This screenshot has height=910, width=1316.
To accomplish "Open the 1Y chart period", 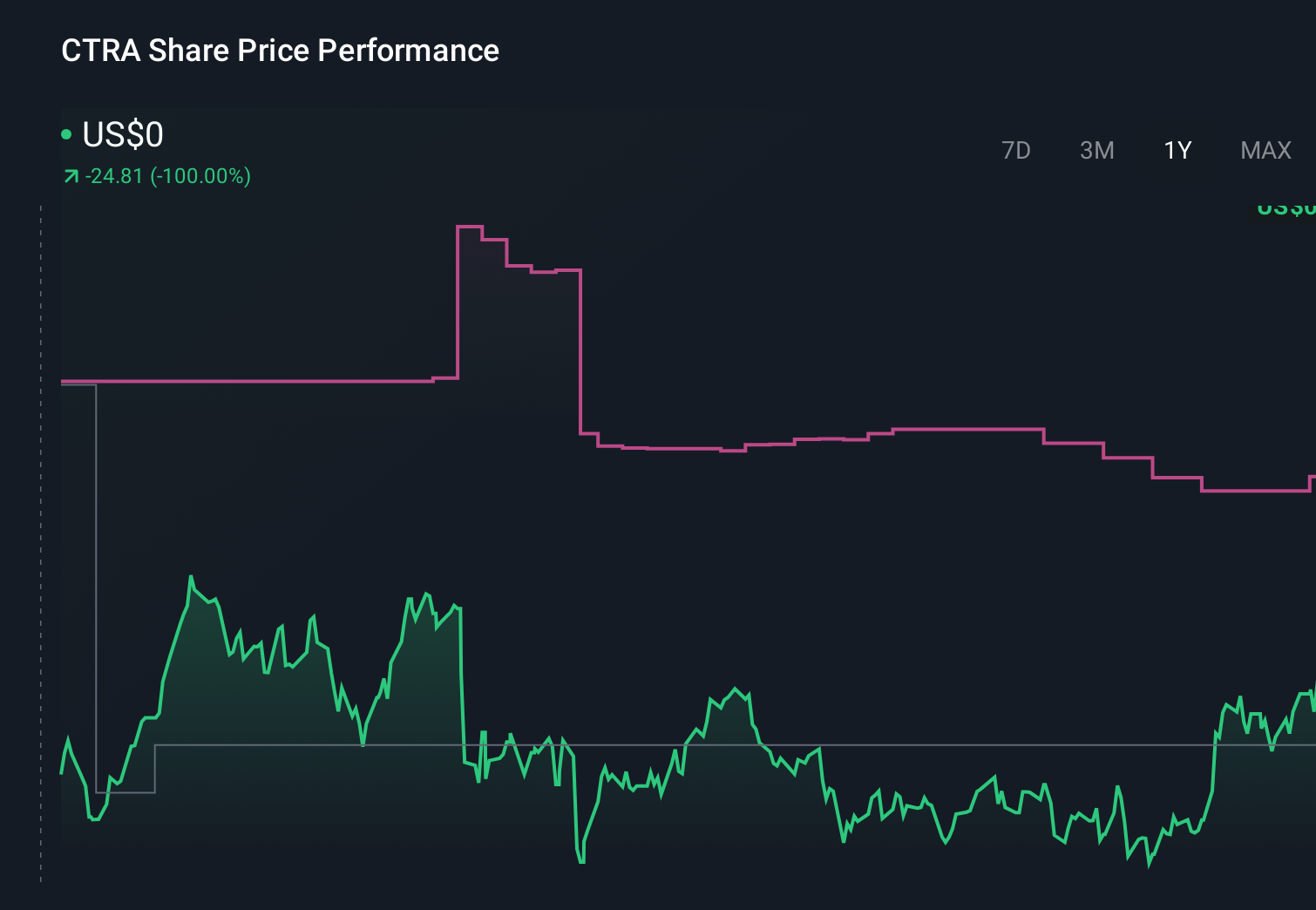I will [1176, 150].
